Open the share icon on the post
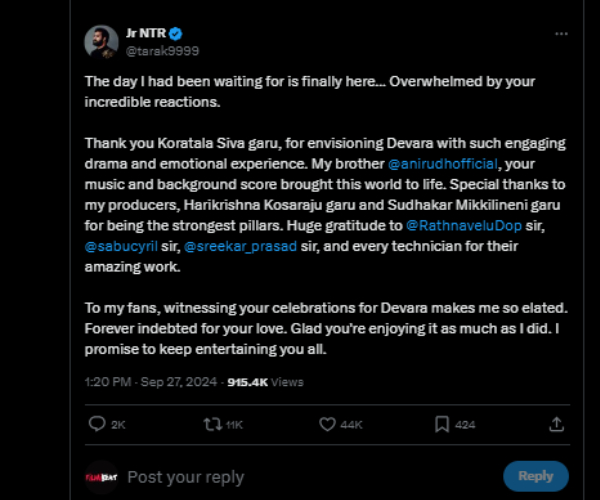 [x=557, y=424]
